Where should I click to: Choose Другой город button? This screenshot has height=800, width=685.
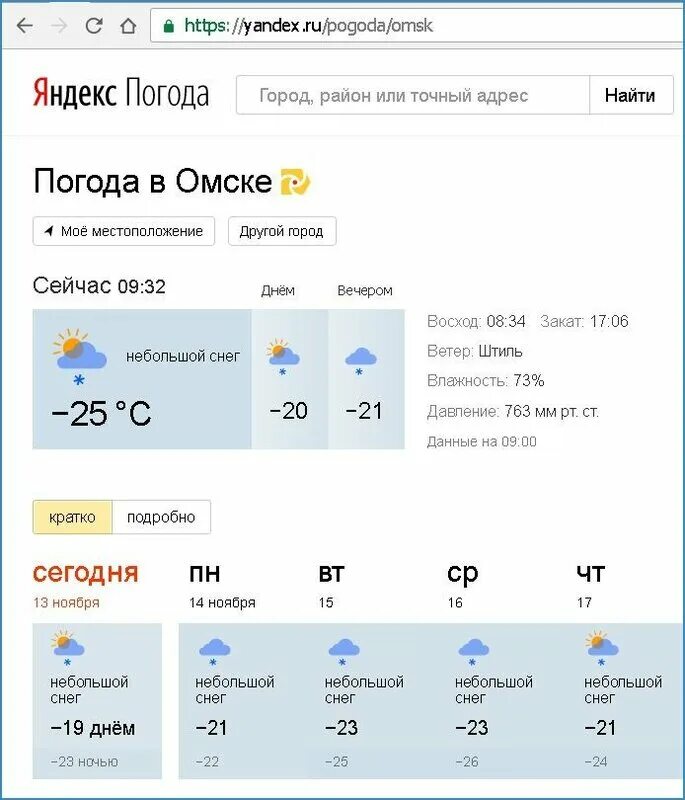point(282,231)
